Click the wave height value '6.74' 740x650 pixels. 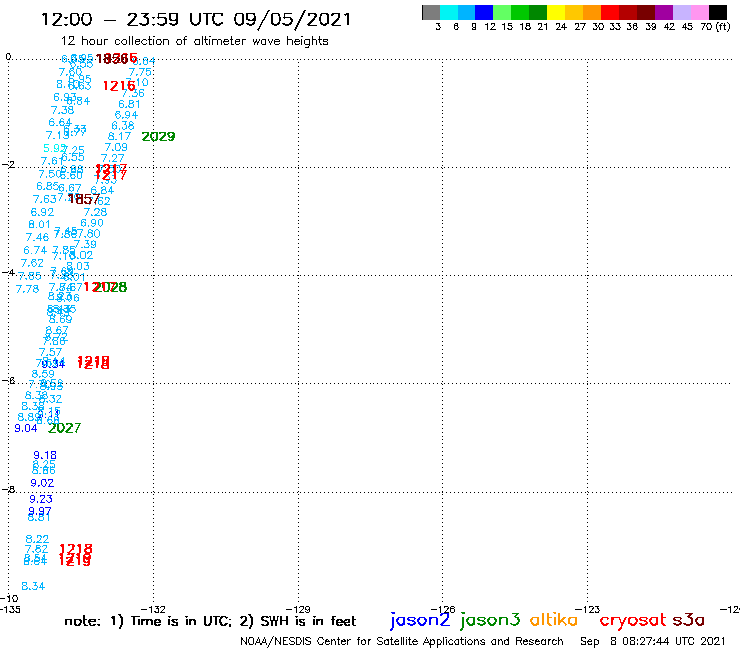point(35,250)
